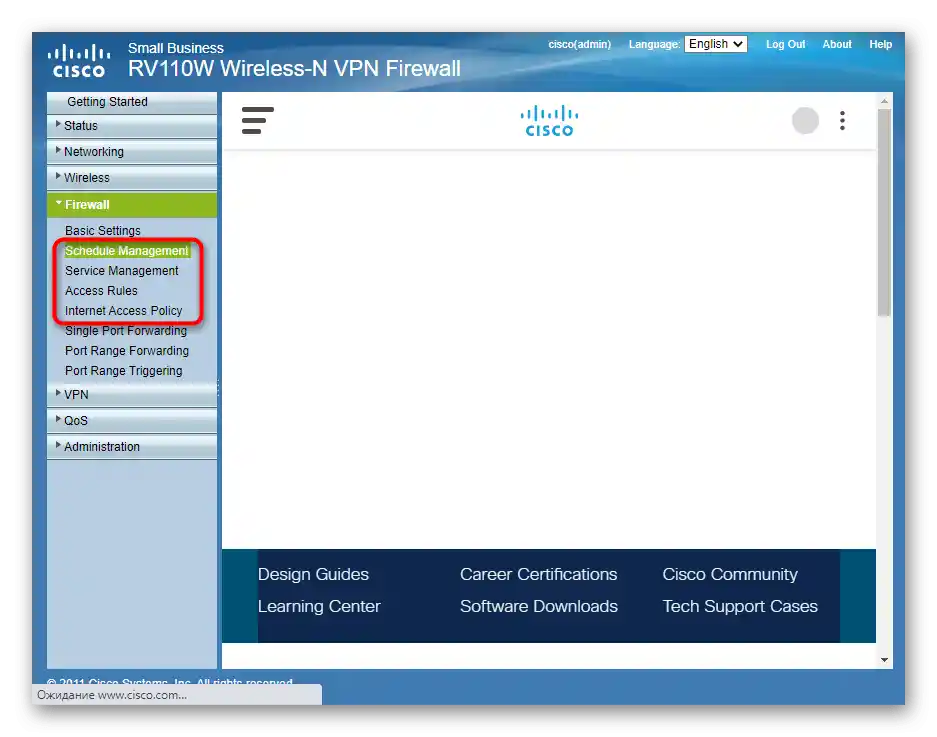The image size is (937, 737).
Task: Open the Career Certifications link
Action: [538, 574]
